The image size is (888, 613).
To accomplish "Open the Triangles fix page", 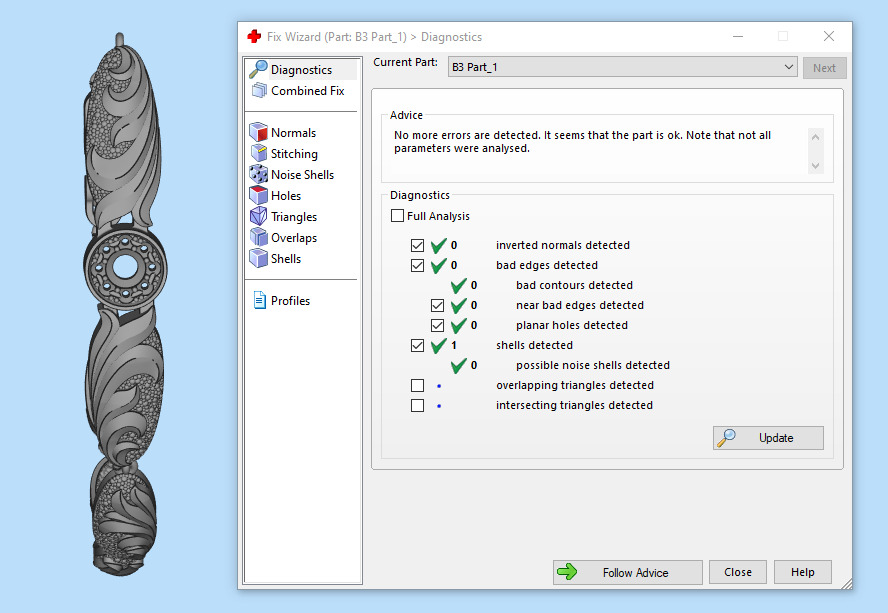I will [x=294, y=216].
